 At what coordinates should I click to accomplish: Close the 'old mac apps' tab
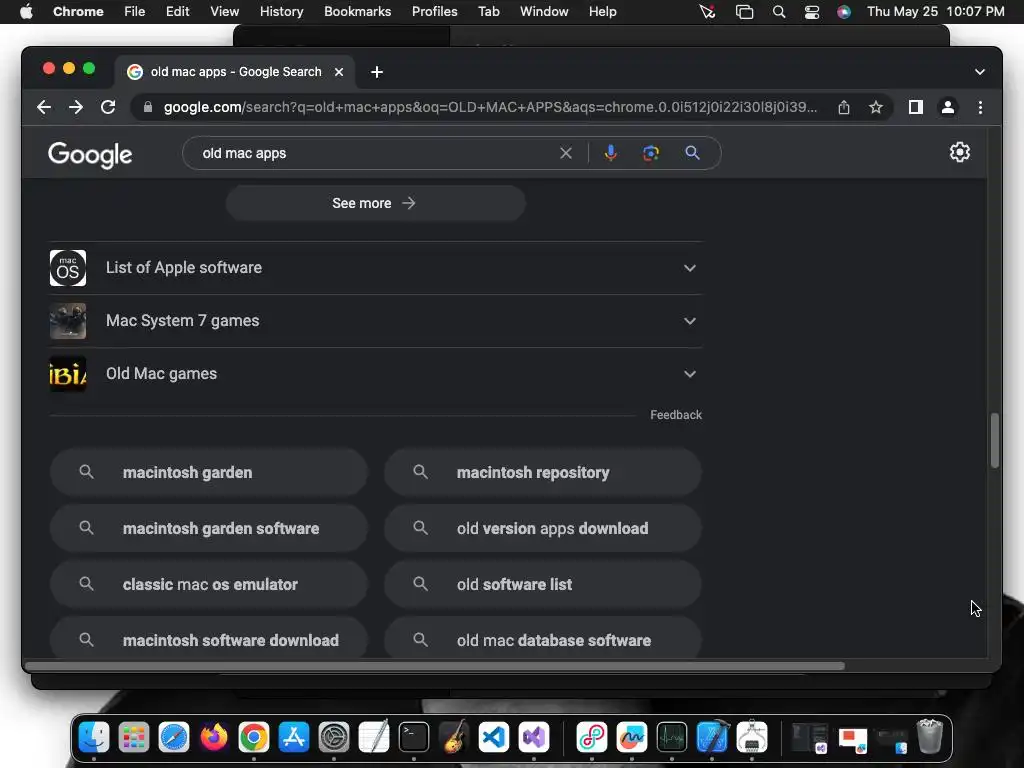(x=339, y=72)
